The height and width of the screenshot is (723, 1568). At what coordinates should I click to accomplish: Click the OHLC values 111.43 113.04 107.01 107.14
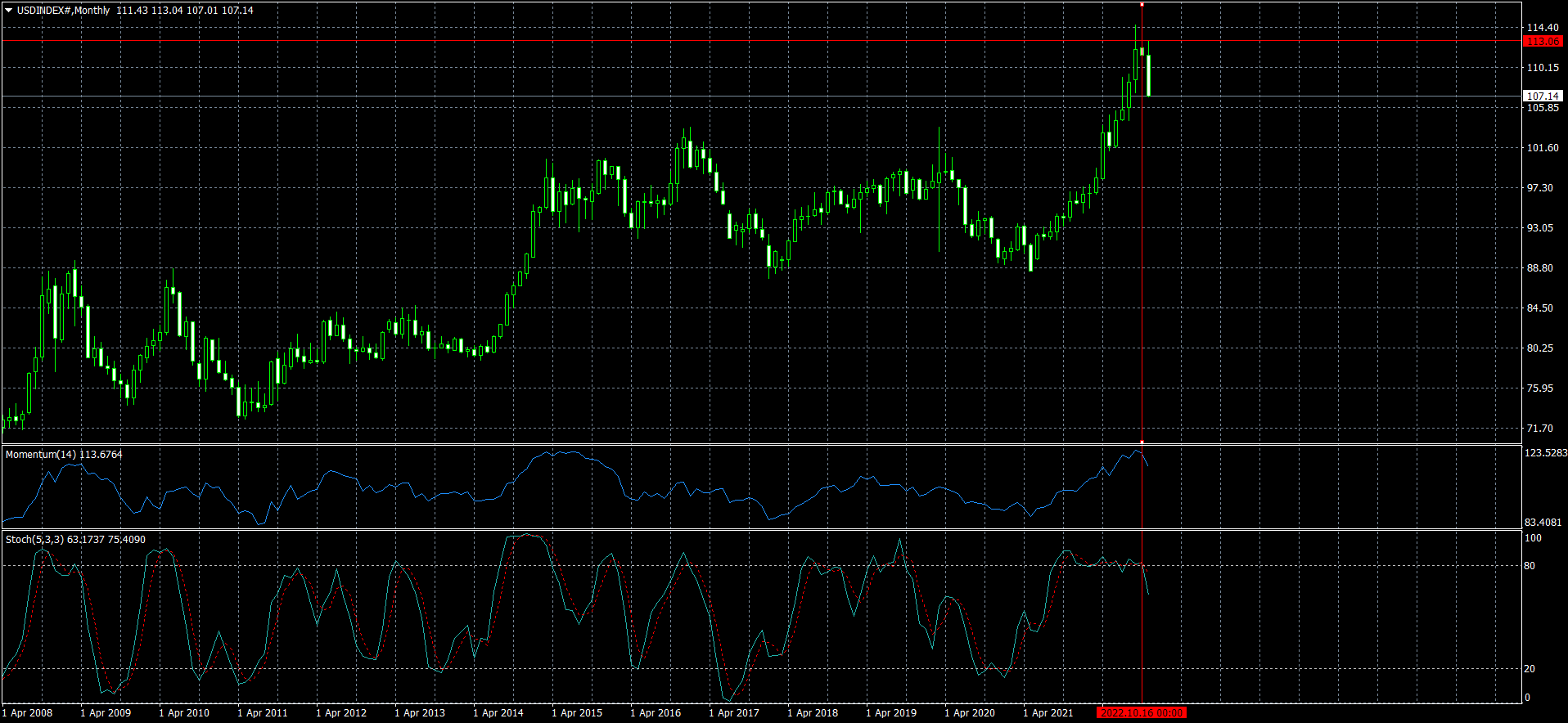click(x=185, y=11)
